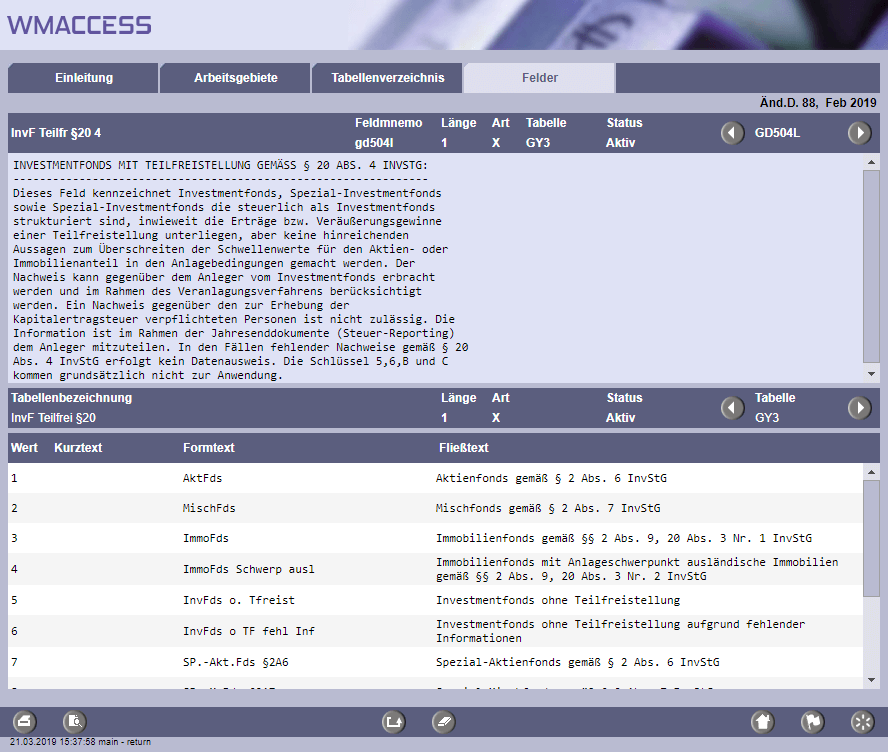Open the Einleitung tab

[x=84, y=78]
